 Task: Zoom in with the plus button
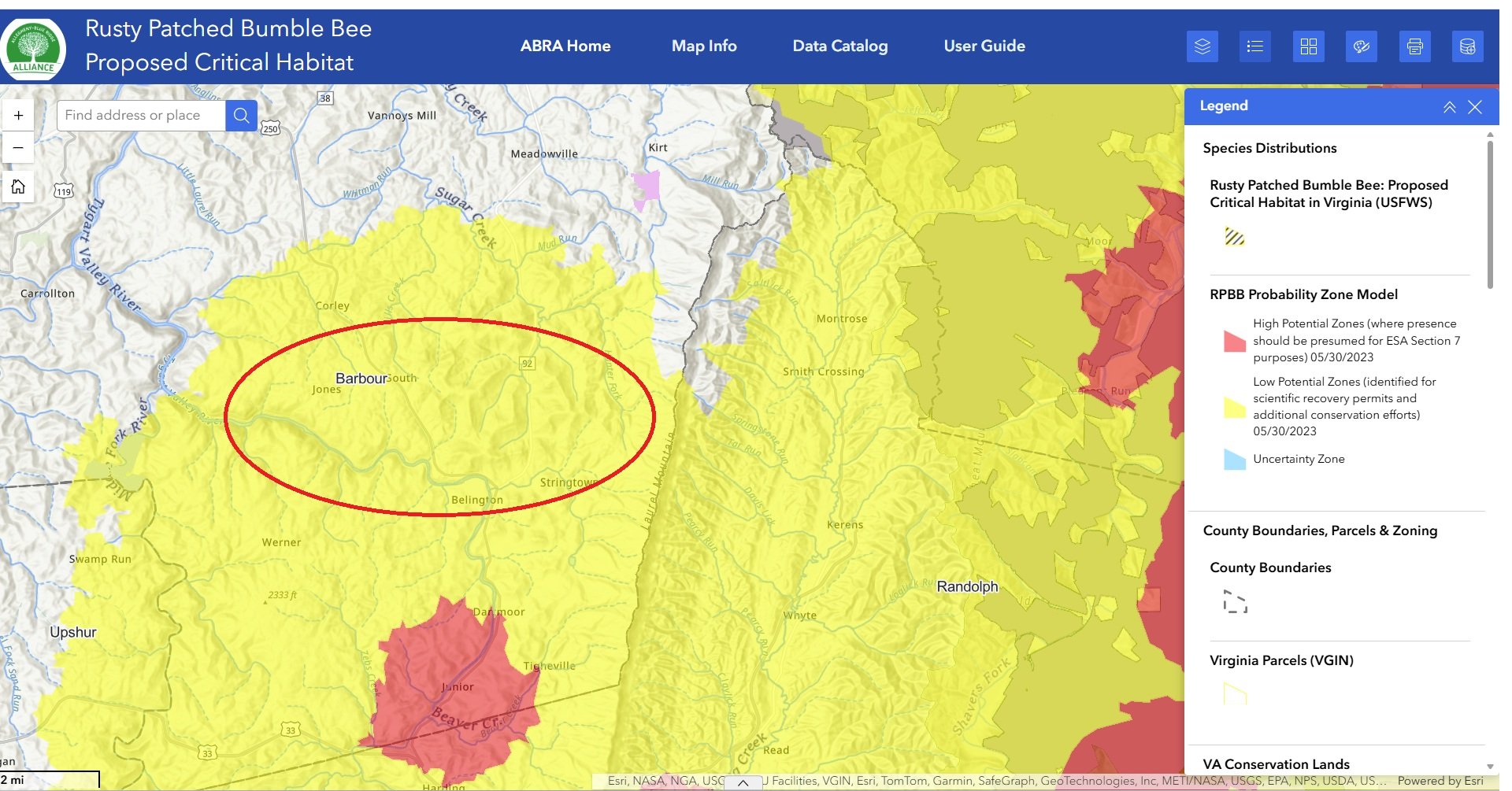coord(18,115)
